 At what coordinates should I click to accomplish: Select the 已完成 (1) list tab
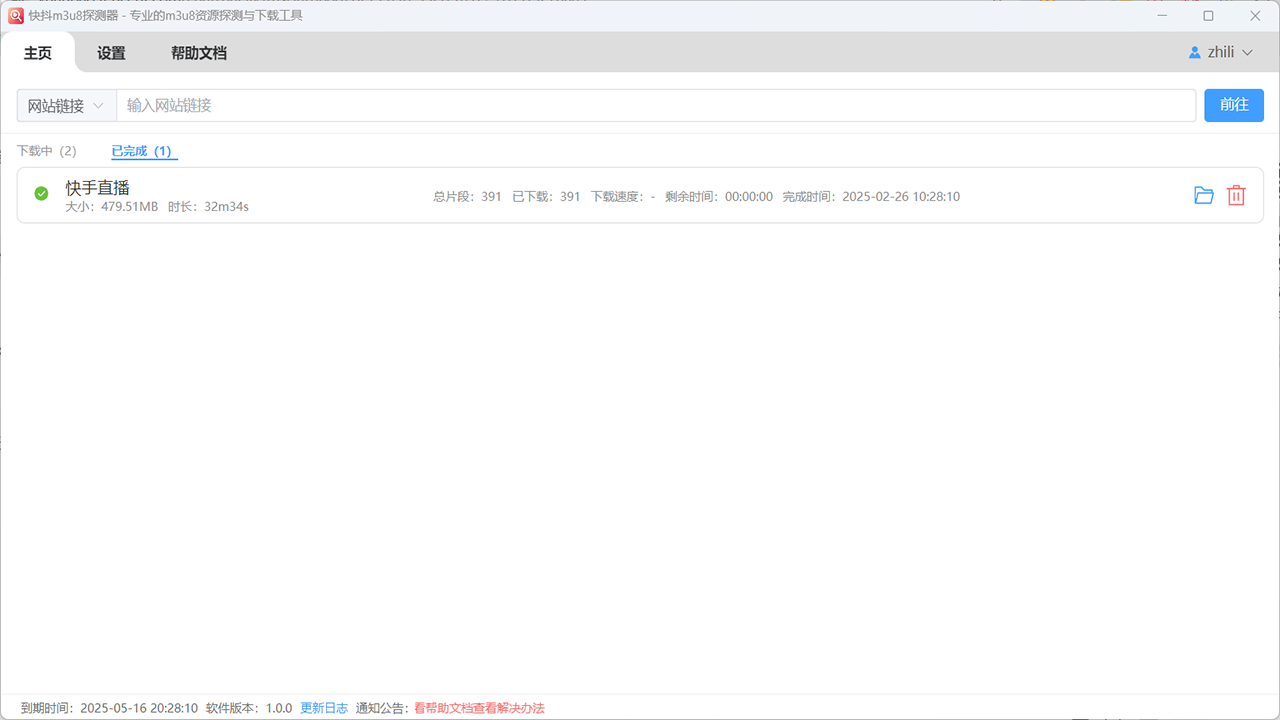click(x=142, y=151)
